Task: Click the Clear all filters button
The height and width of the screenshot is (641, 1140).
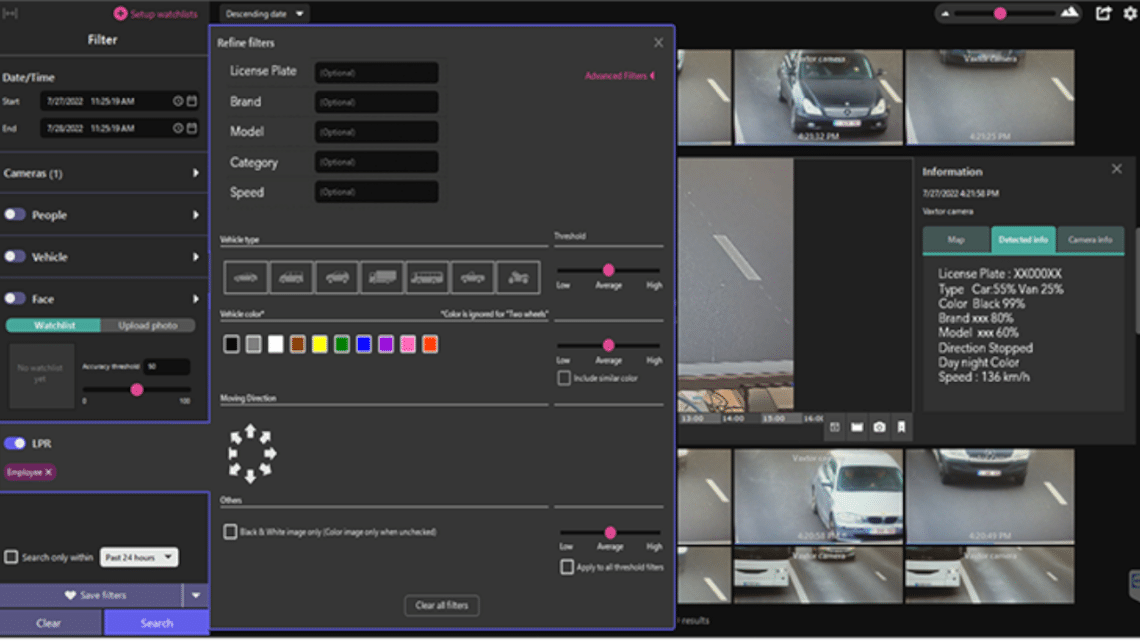Action: [441, 605]
